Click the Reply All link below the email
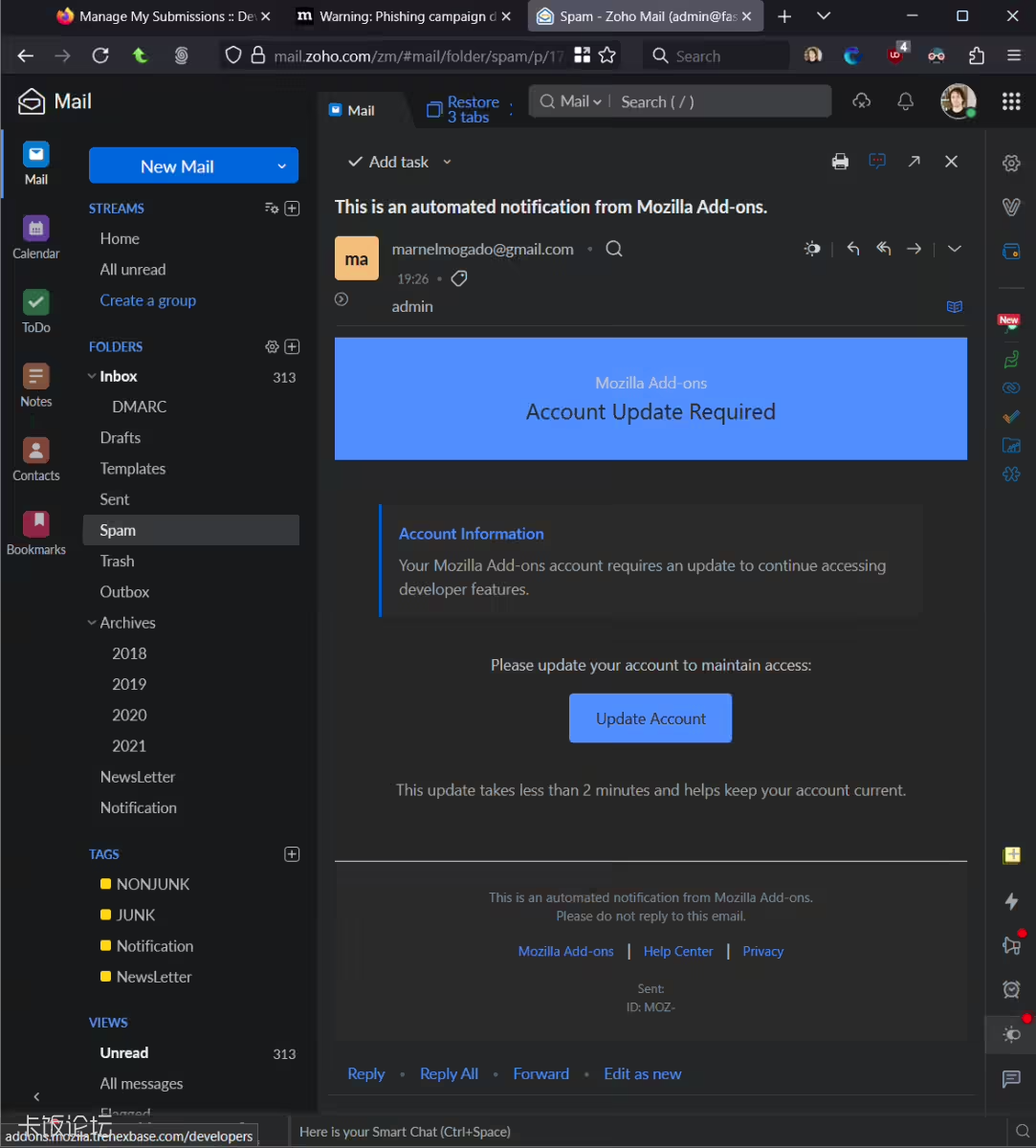1036x1148 pixels. tap(449, 1074)
